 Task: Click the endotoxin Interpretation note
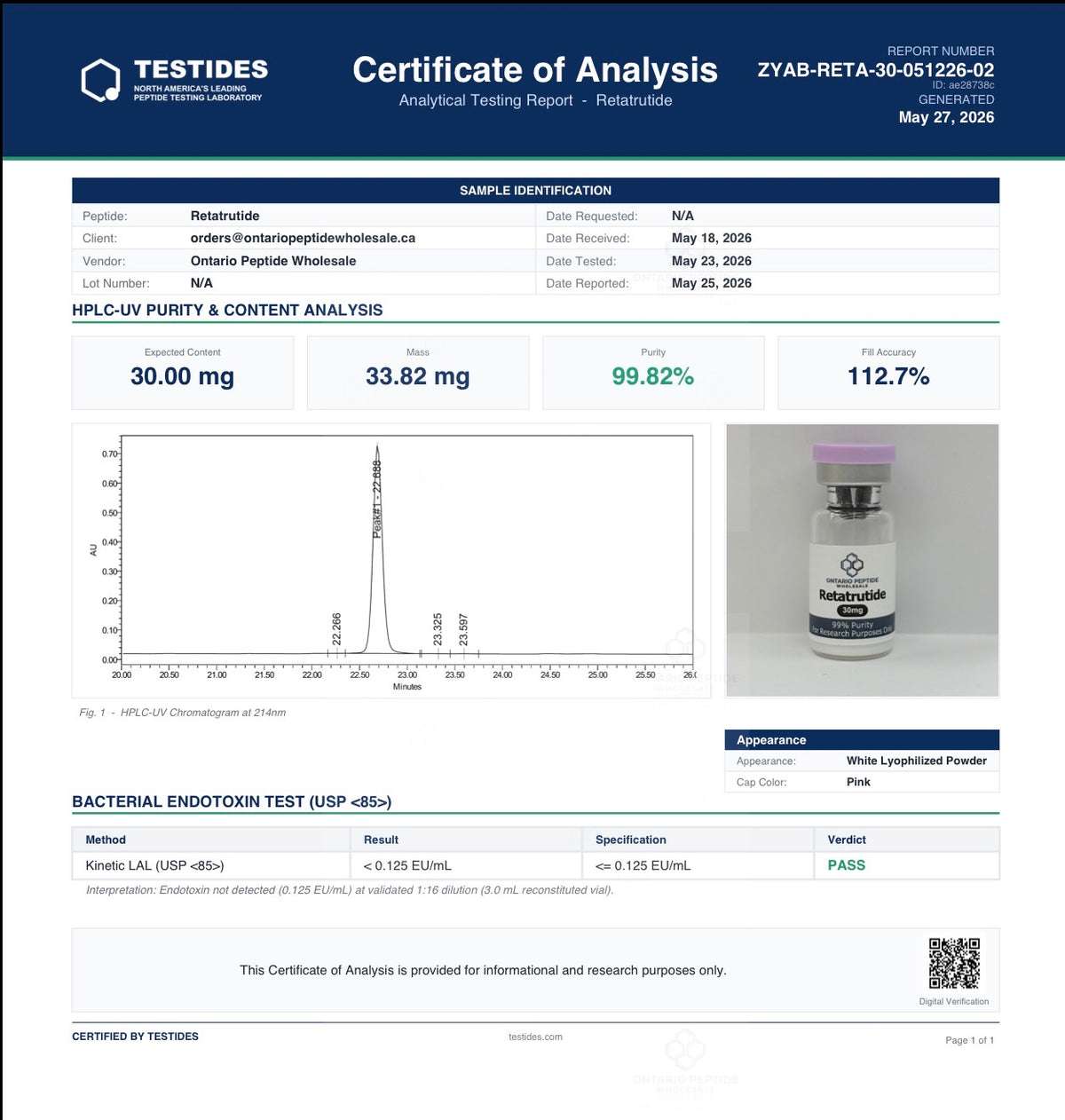[350, 890]
